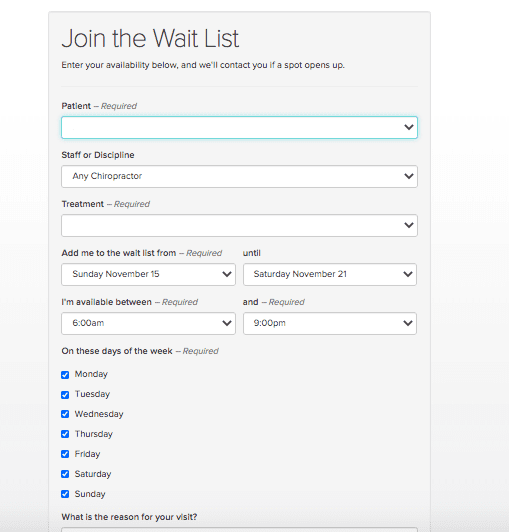Toggle the Wednesday checkbox

tap(65, 414)
